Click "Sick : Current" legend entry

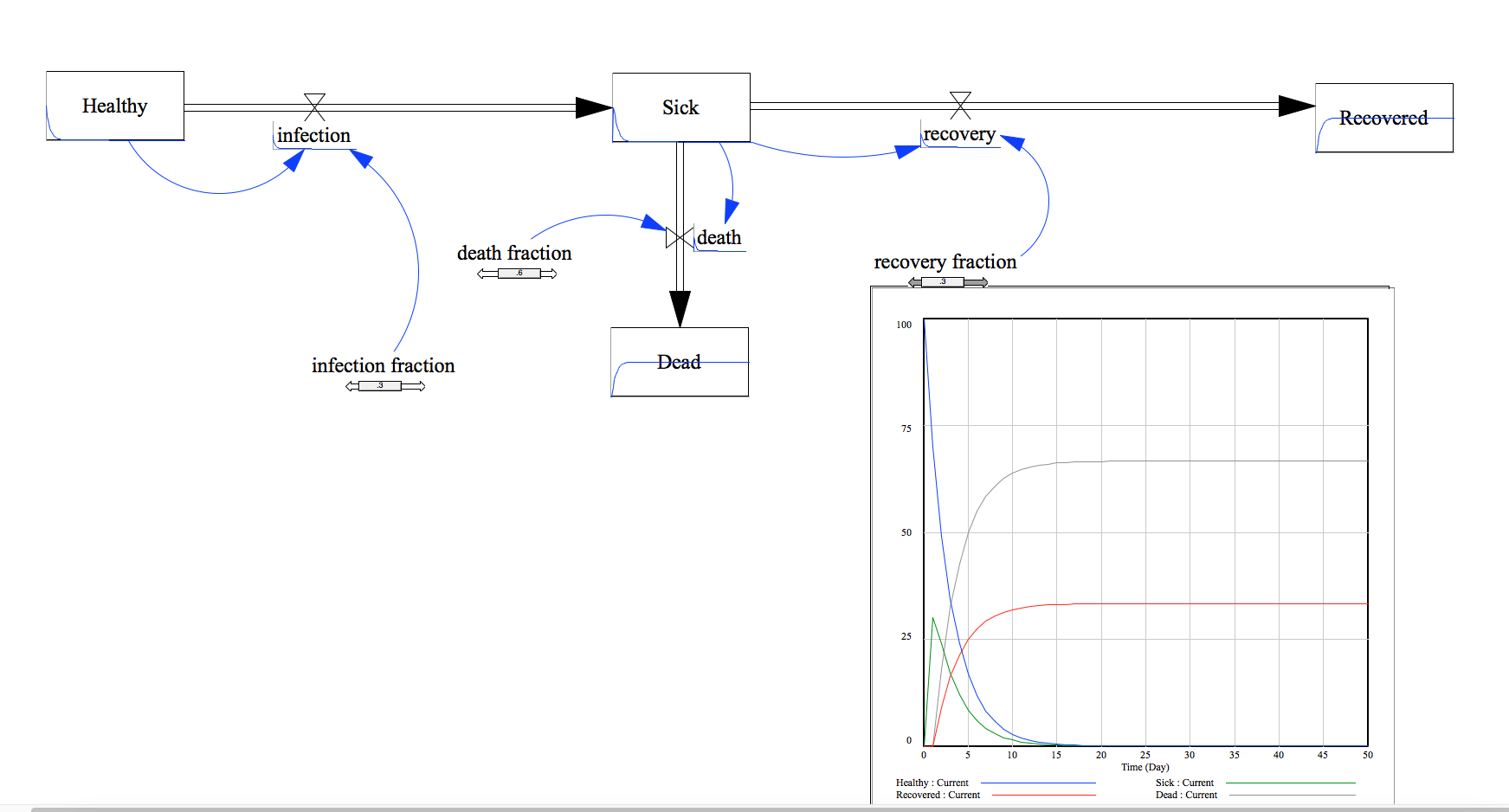[1184, 783]
